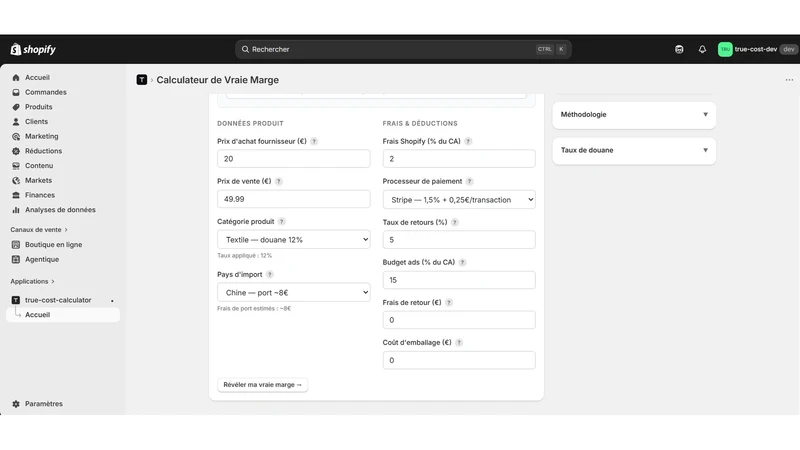The height and width of the screenshot is (450, 800).
Task: Click the Accueil home icon
Action: coord(16,78)
